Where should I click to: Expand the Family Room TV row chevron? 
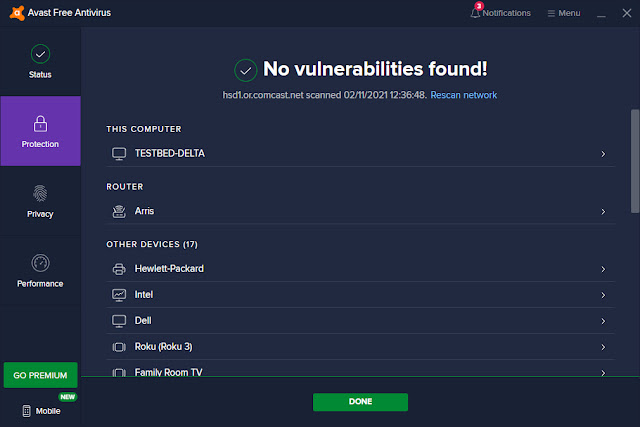[603, 373]
